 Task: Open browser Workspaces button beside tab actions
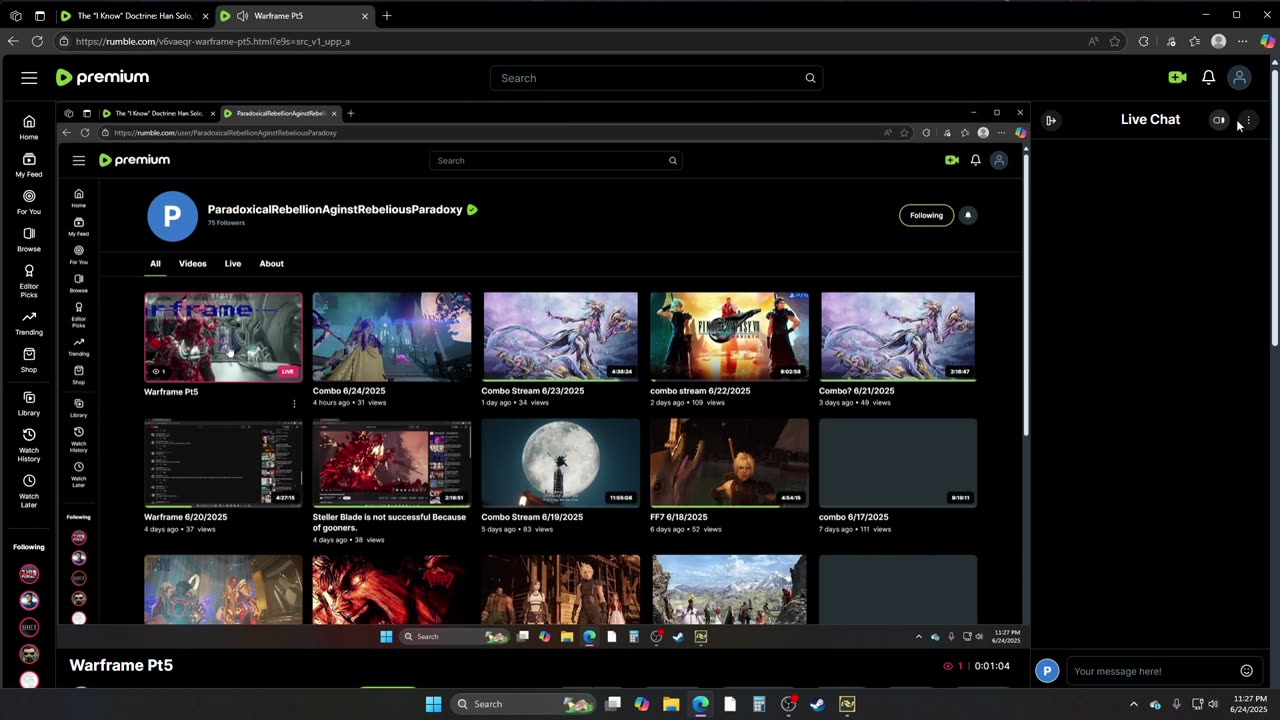15,16
